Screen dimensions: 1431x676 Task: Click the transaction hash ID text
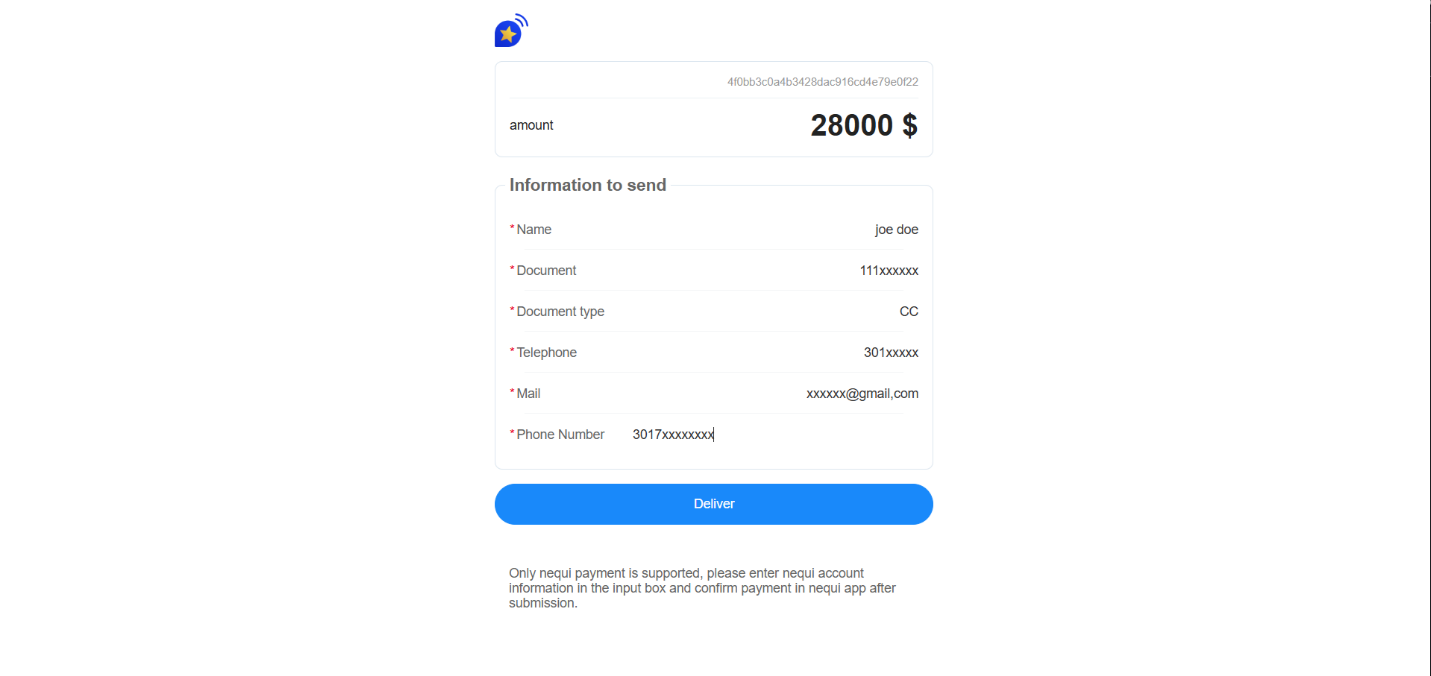pyautogui.click(x=822, y=82)
